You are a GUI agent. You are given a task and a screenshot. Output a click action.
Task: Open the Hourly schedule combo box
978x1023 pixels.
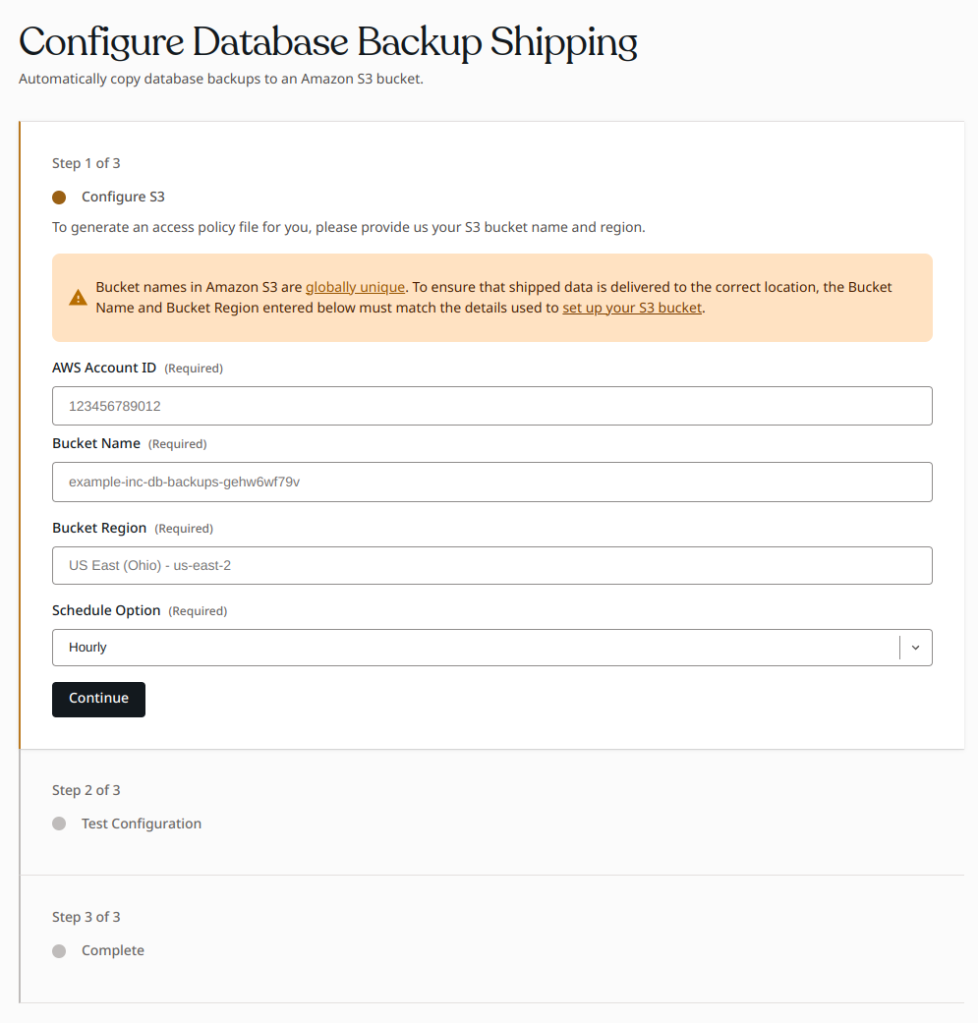tap(492, 647)
